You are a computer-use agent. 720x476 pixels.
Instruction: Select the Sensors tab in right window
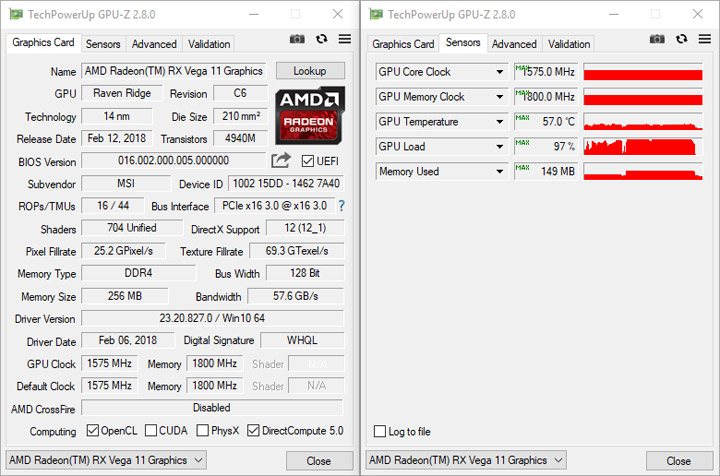[463, 43]
